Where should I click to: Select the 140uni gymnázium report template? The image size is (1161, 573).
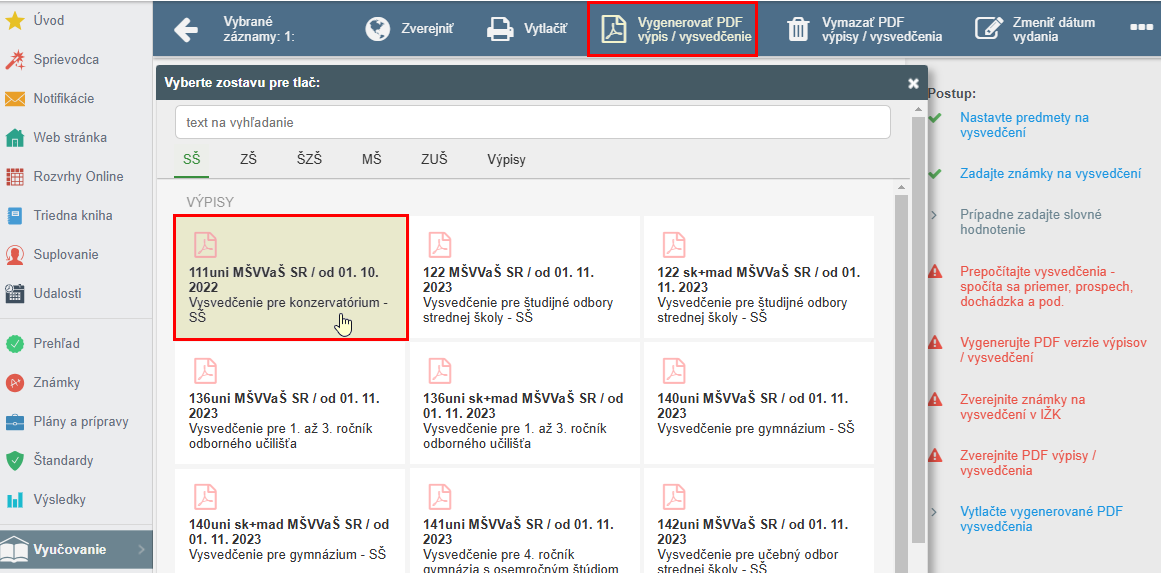(x=758, y=403)
